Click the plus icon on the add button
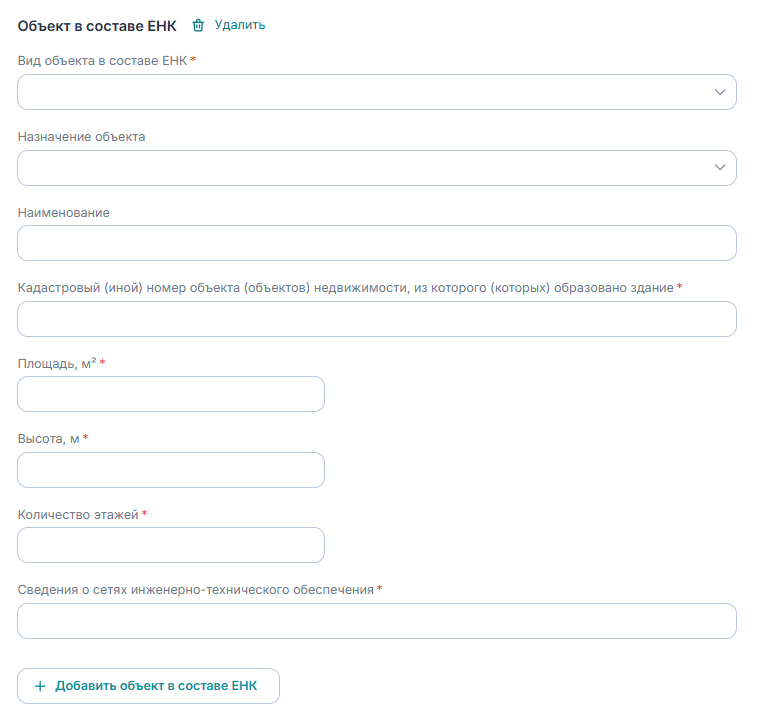This screenshot has height=712, width=776. [x=40, y=686]
